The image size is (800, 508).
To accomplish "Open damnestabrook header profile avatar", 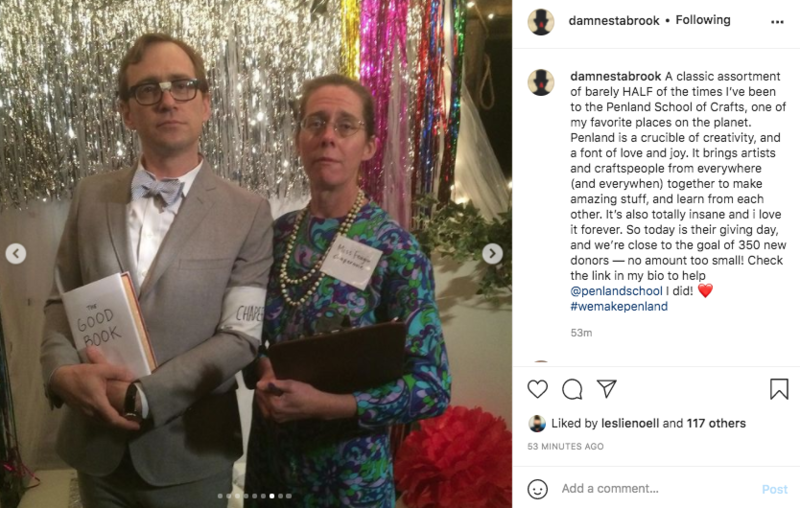I will [x=541, y=22].
